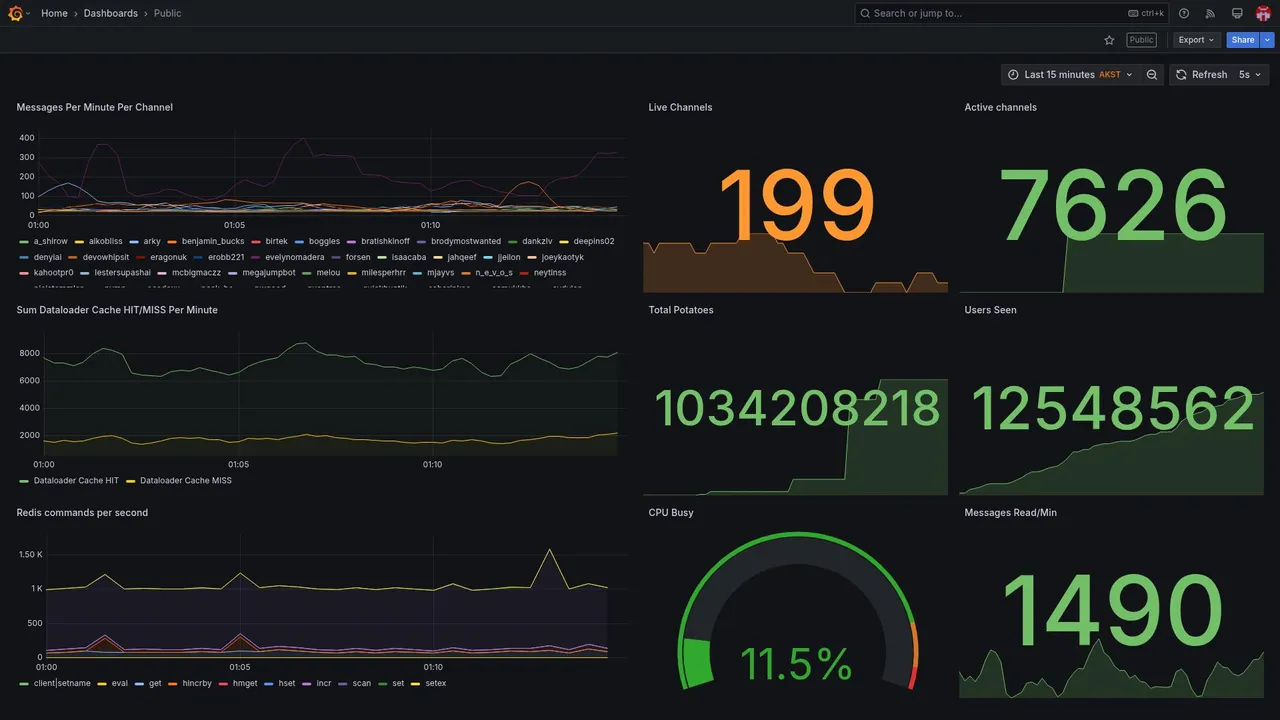Open the 5s refresh interval dropdown
The image size is (1280, 720).
[1250, 75]
